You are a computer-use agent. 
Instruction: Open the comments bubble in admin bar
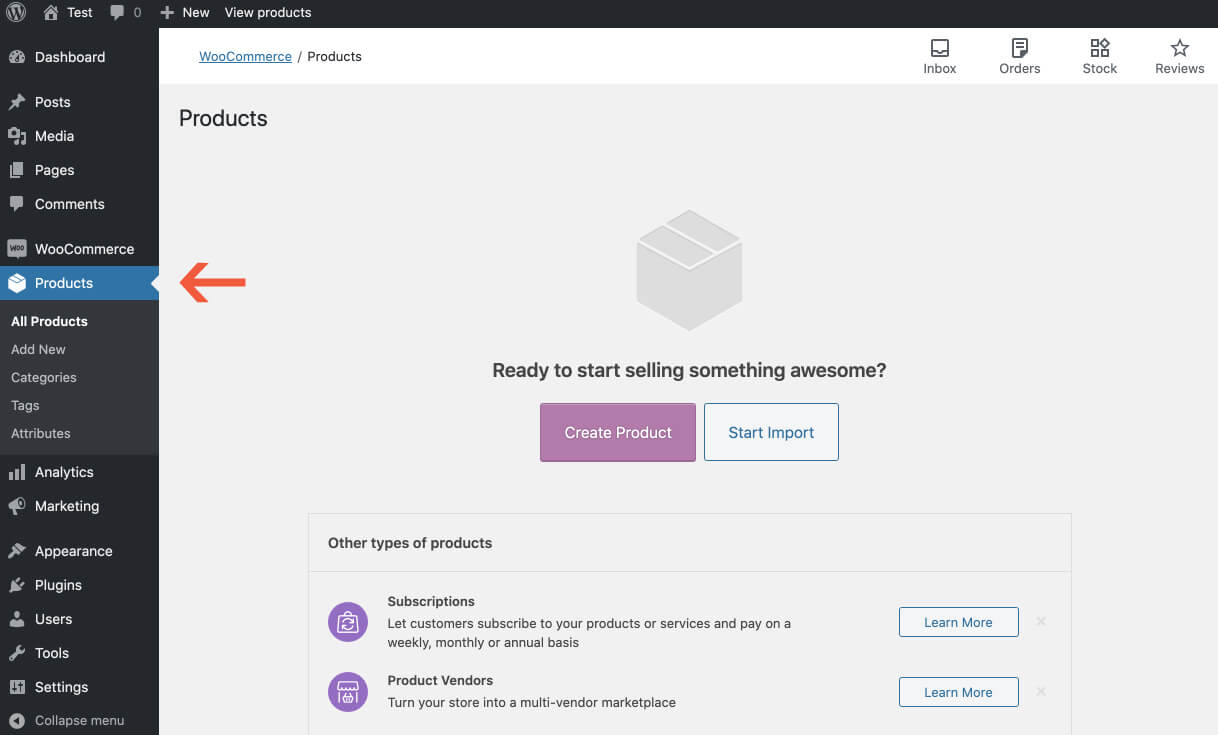click(117, 13)
